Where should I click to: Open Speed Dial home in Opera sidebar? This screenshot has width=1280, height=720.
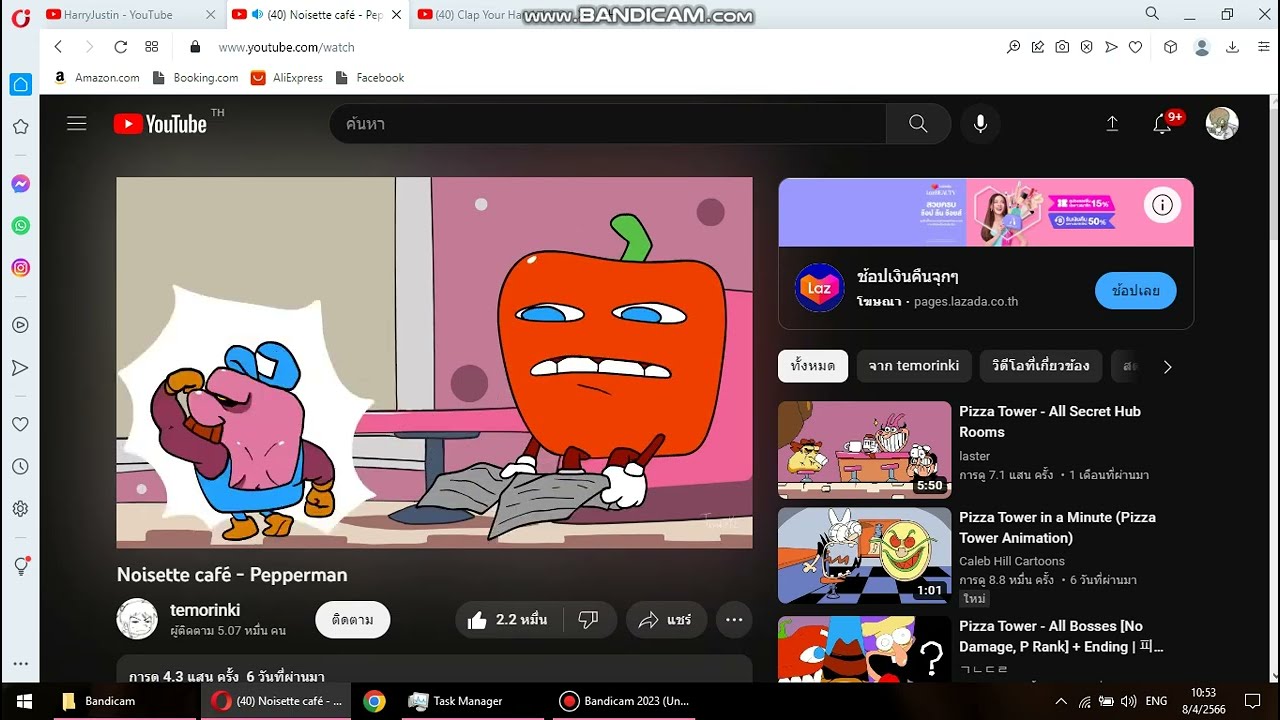point(20,84)
